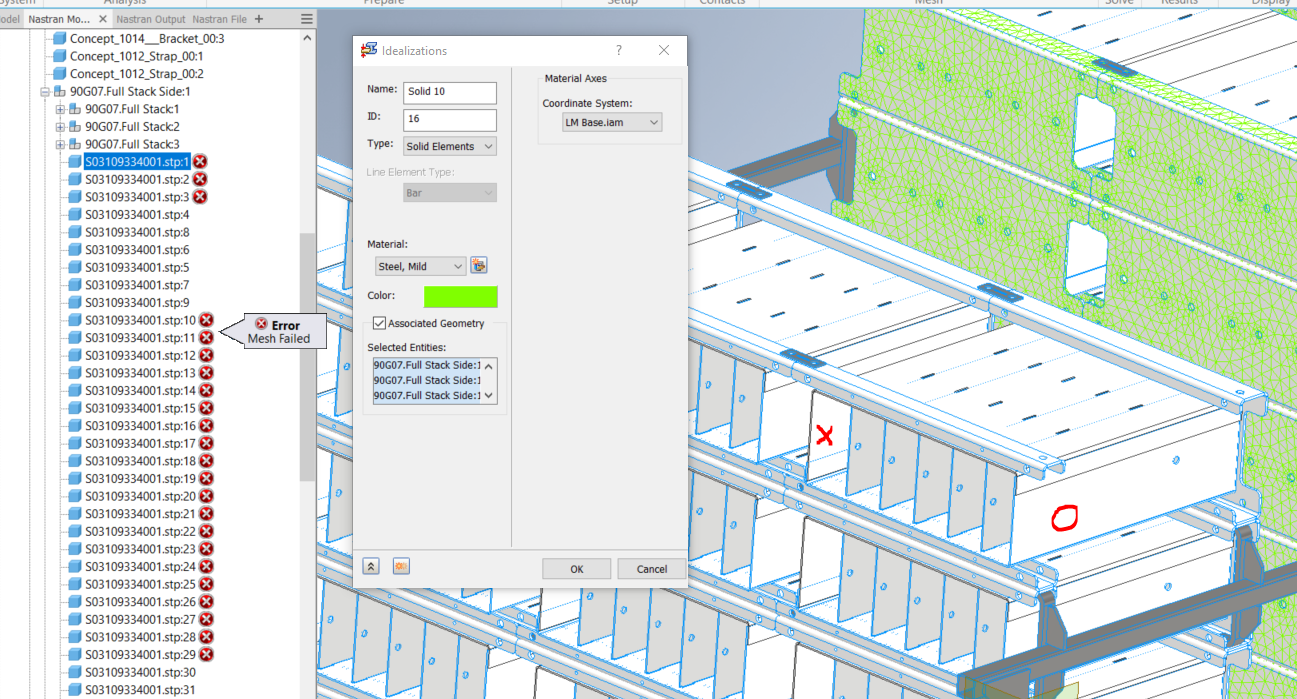1297x699 pixels.
Task: Click the help question mark in the Idealizations dialog
Action: (x=618, y=50)
